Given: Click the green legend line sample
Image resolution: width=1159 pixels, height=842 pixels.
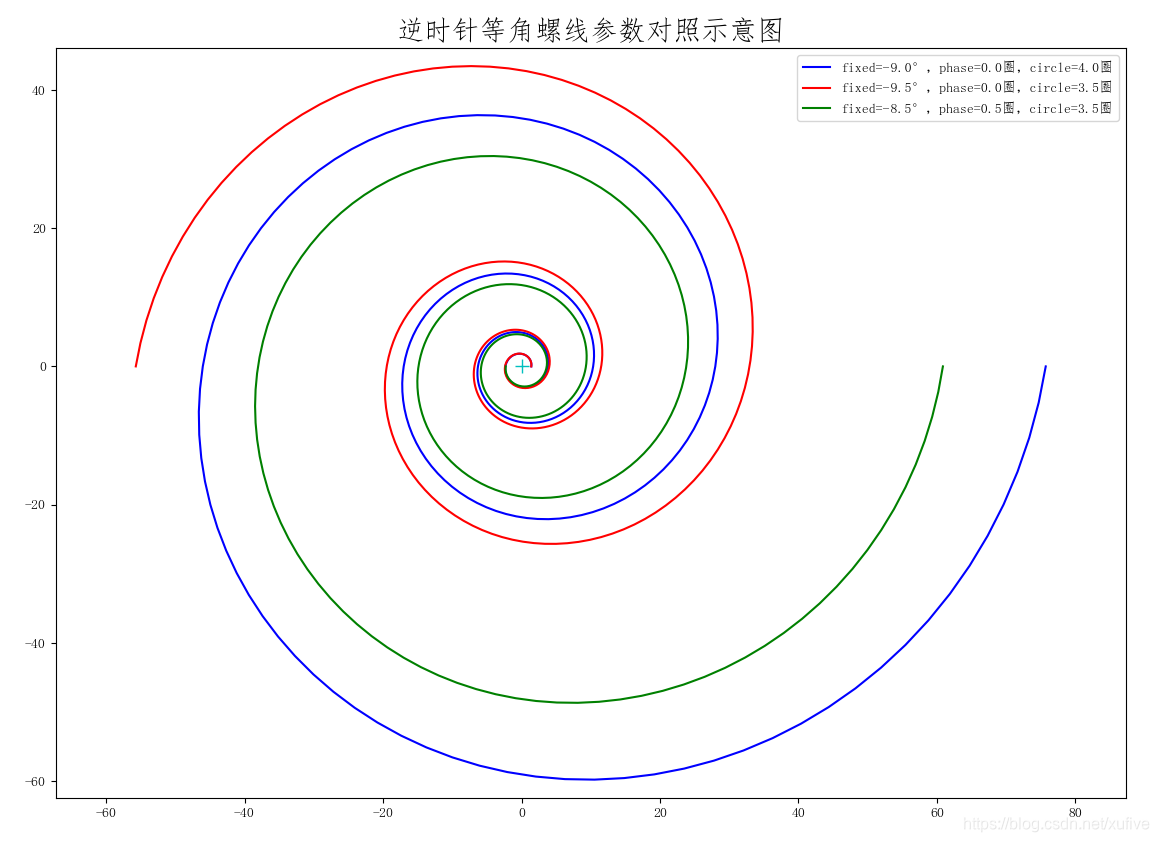Looking at the screenshot, I should (817, 109).
